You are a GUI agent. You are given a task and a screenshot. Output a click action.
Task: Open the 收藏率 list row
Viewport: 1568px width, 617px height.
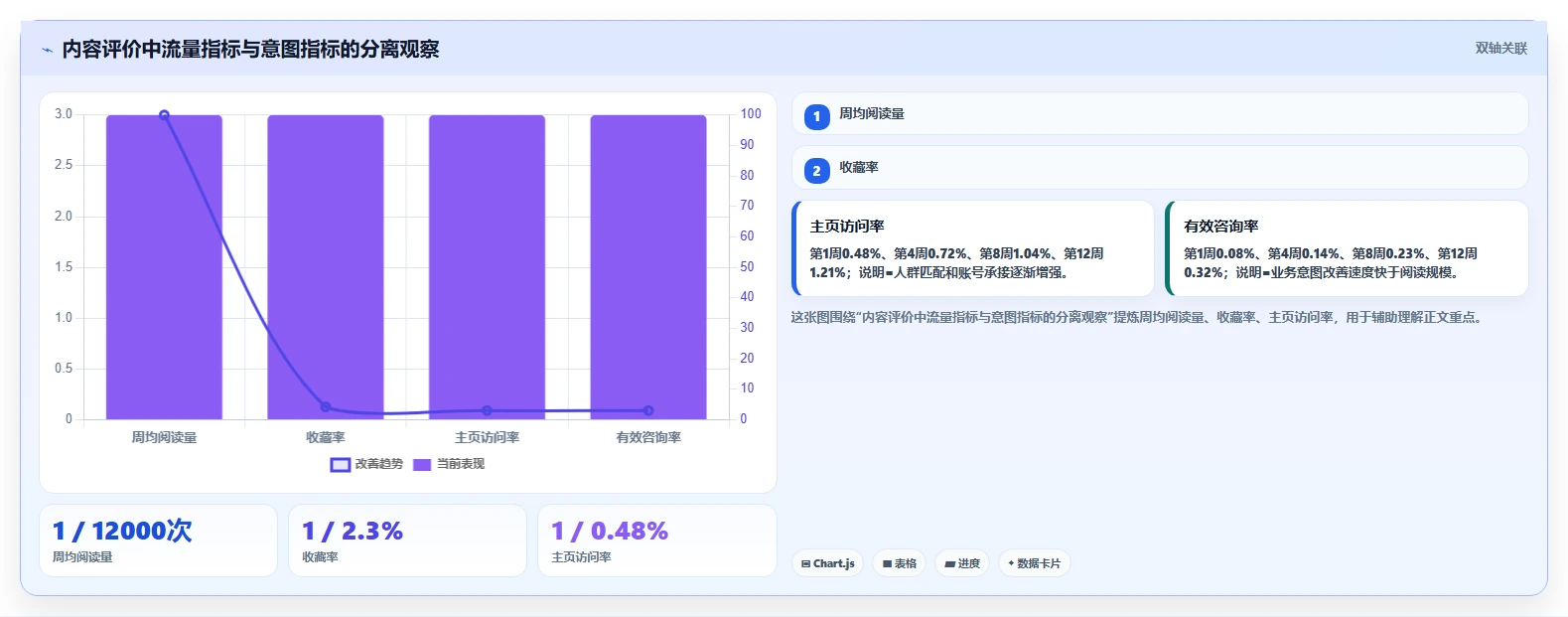pyautogui.click(x=1159, y=167)
